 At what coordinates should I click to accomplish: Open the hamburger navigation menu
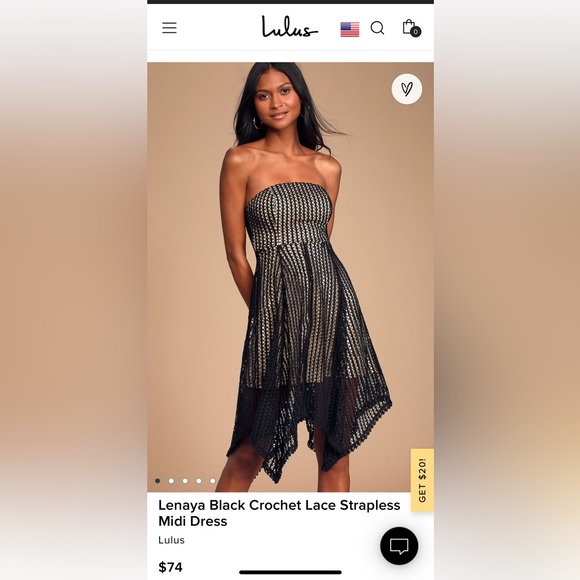[169, 28]
